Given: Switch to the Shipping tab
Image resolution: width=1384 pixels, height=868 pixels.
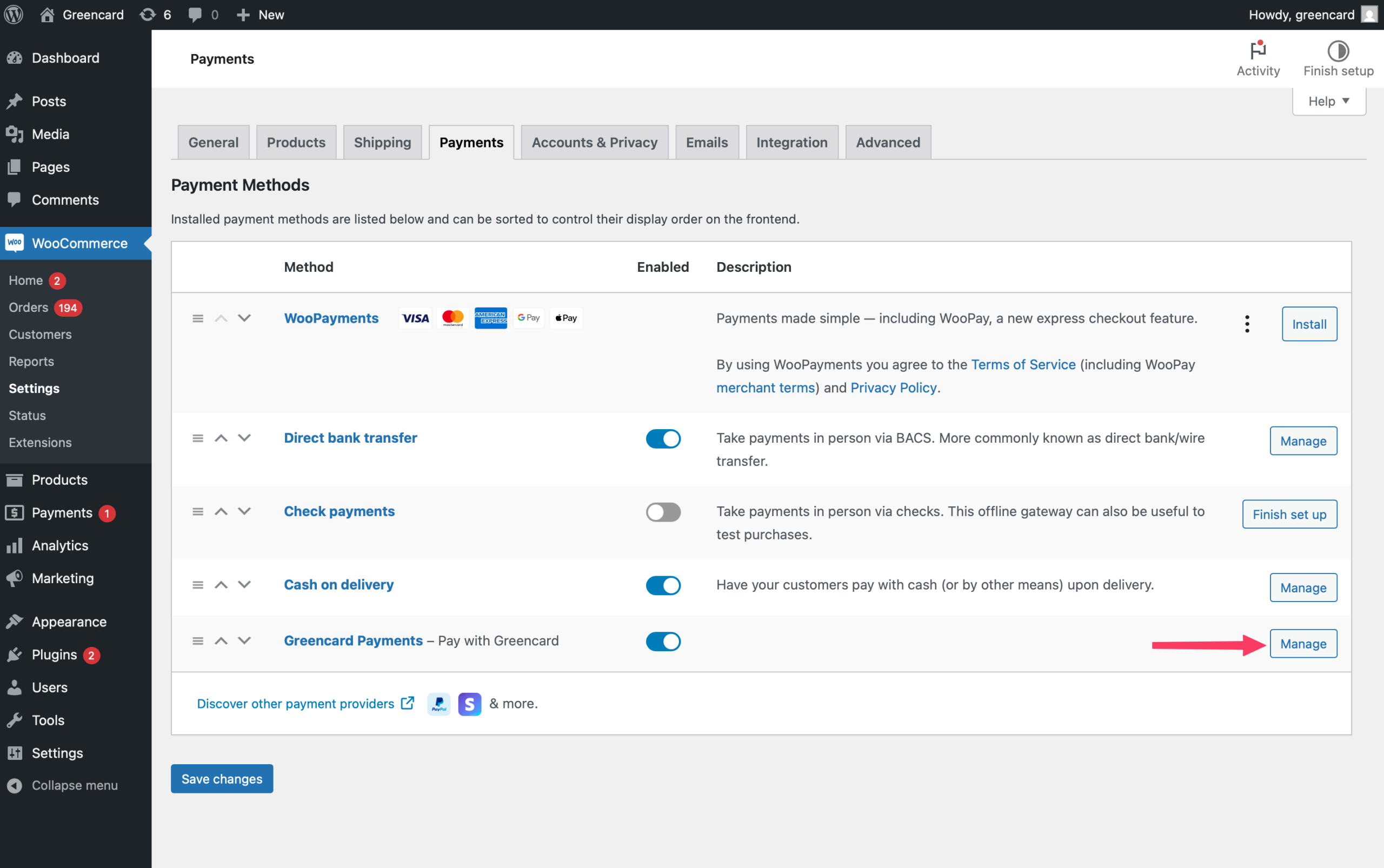Looking at the screenshot, I should coord(382,142).
